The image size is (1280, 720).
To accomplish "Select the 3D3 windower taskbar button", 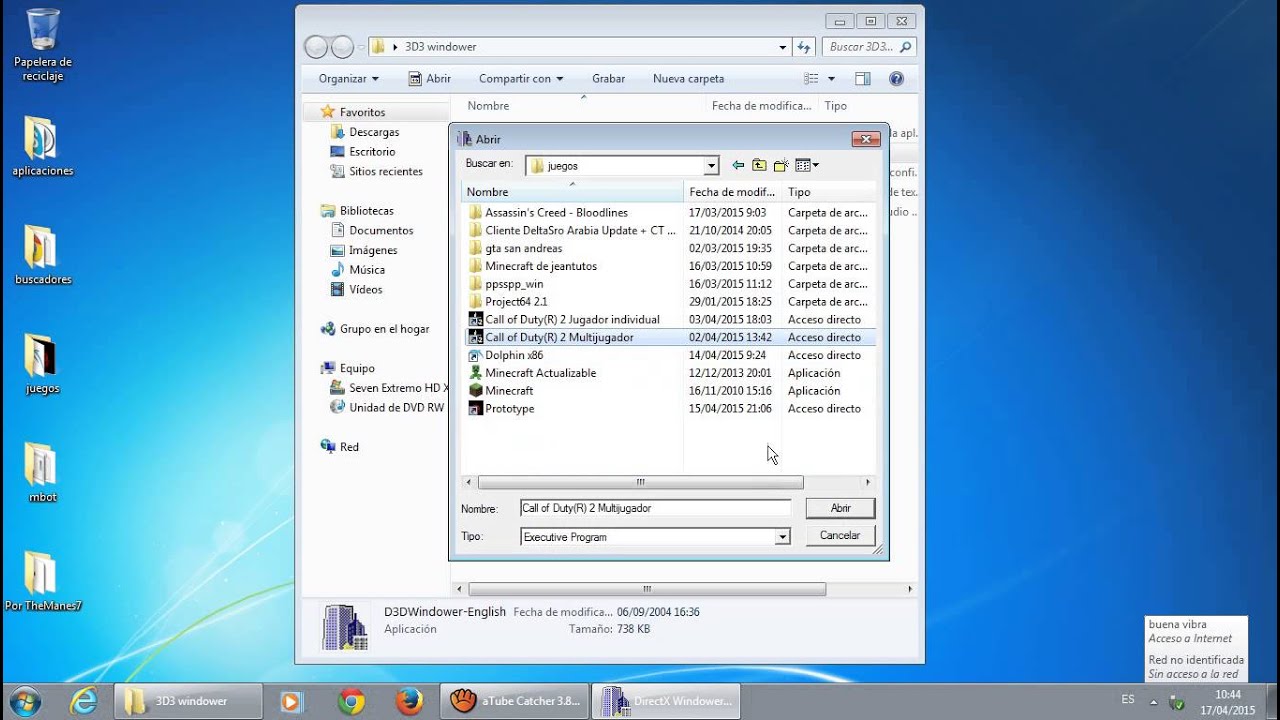I will 188,701.
